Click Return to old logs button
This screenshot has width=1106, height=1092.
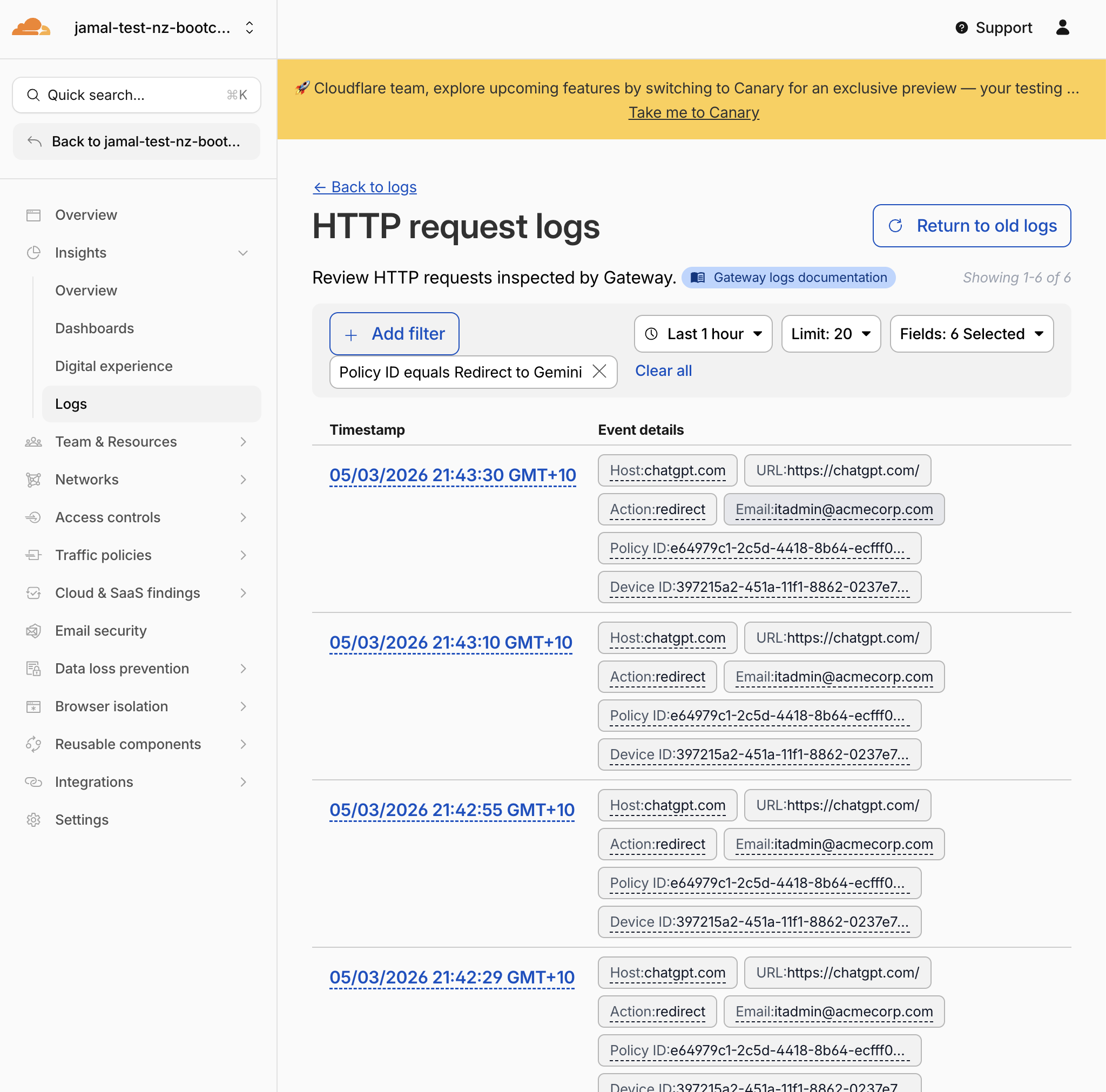972,226
